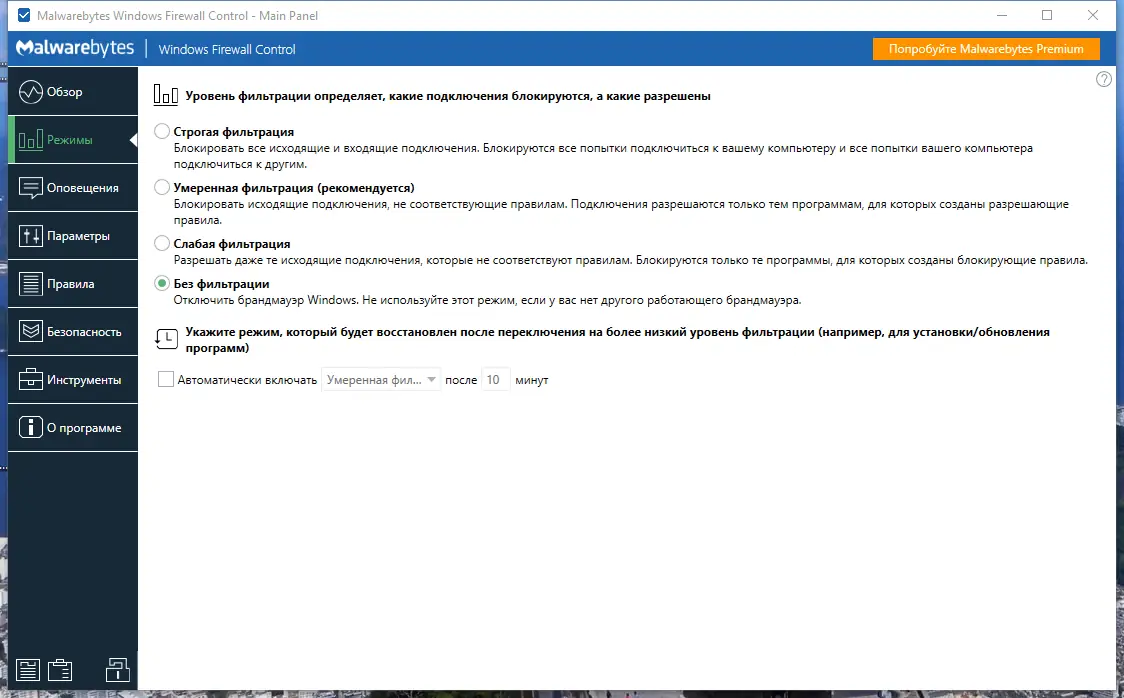Click the help question mark icon
Viewport: 1124px width, 698px height.
point(1104,79)
